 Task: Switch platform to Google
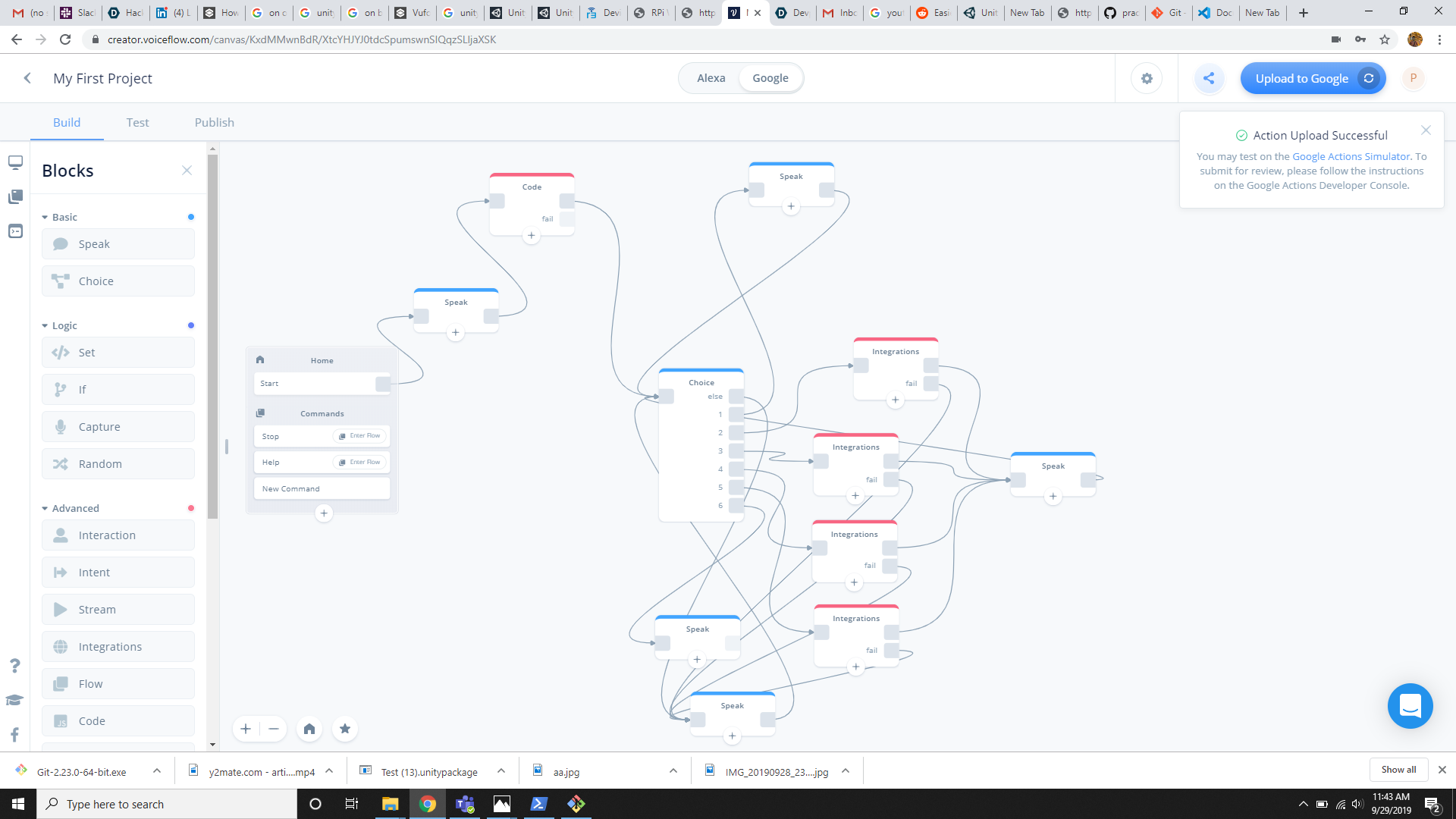coord(770,78)
